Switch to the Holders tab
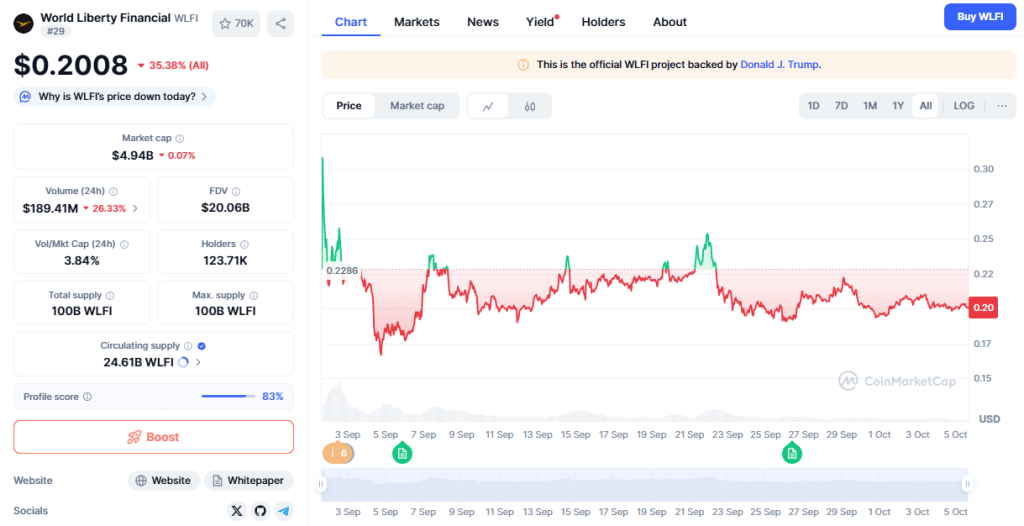 click(x=603, y=22)
